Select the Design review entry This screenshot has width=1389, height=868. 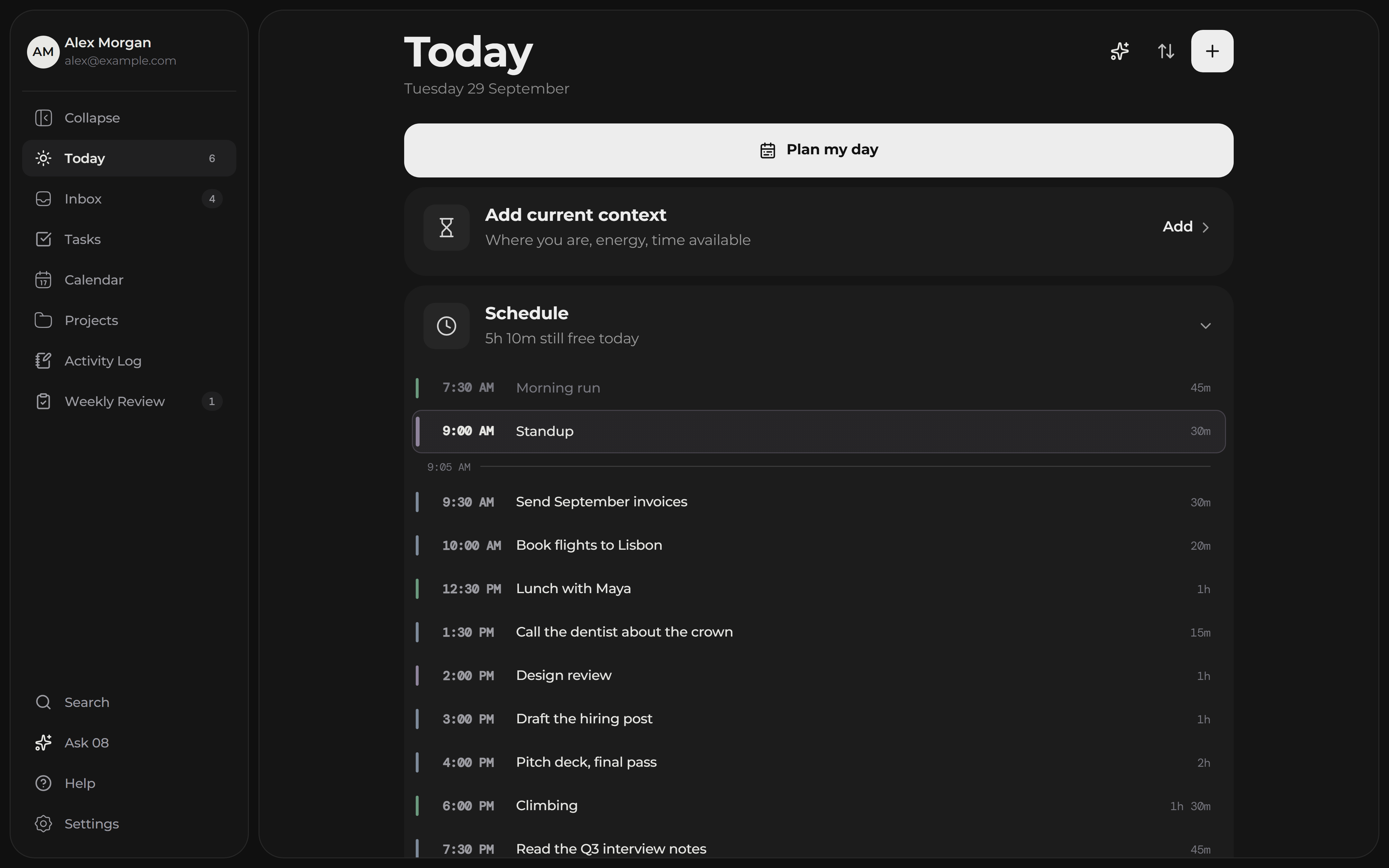click(x=819, y=676)
